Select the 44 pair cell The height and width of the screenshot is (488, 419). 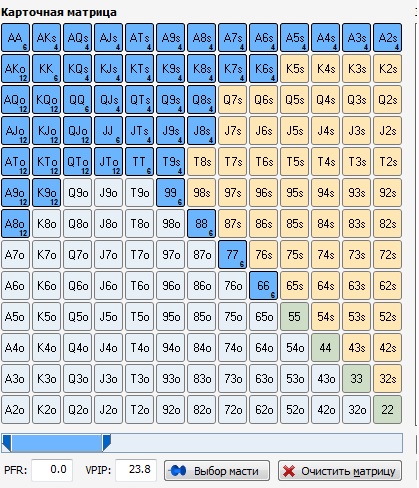pyautogui.click(x=325, y=348)
